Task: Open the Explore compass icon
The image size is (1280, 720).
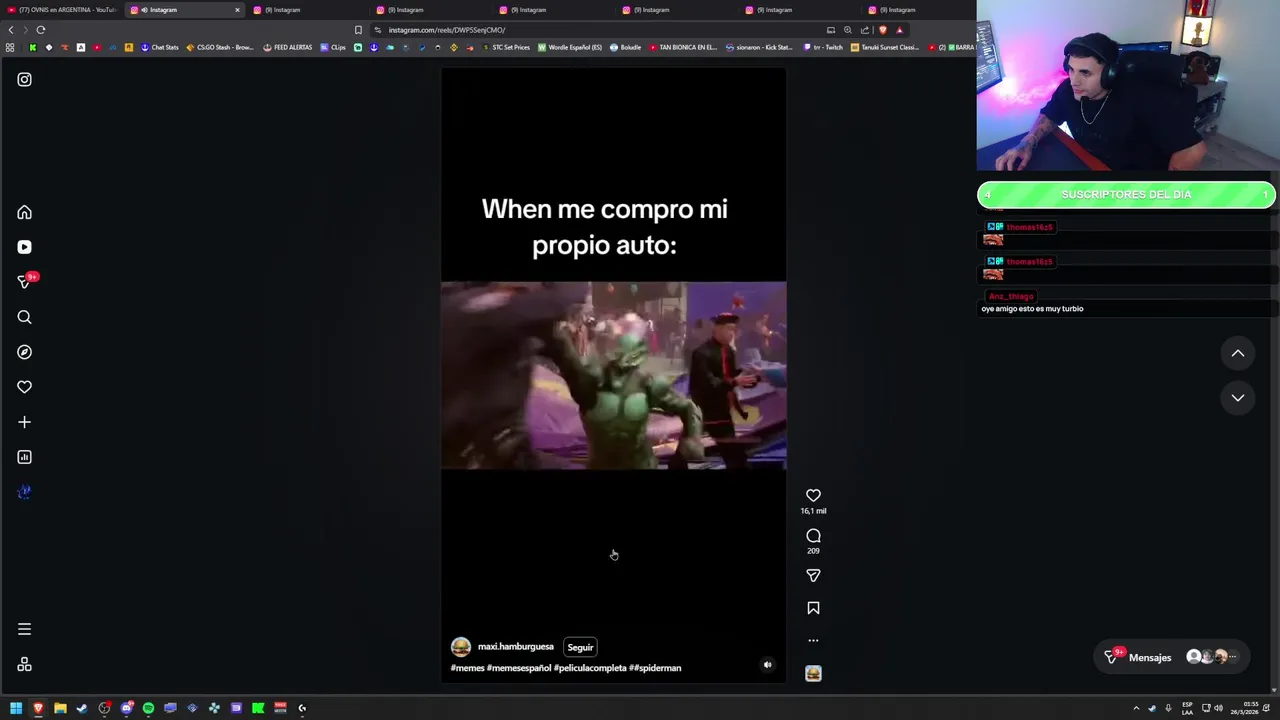Action: coord(24,352)
